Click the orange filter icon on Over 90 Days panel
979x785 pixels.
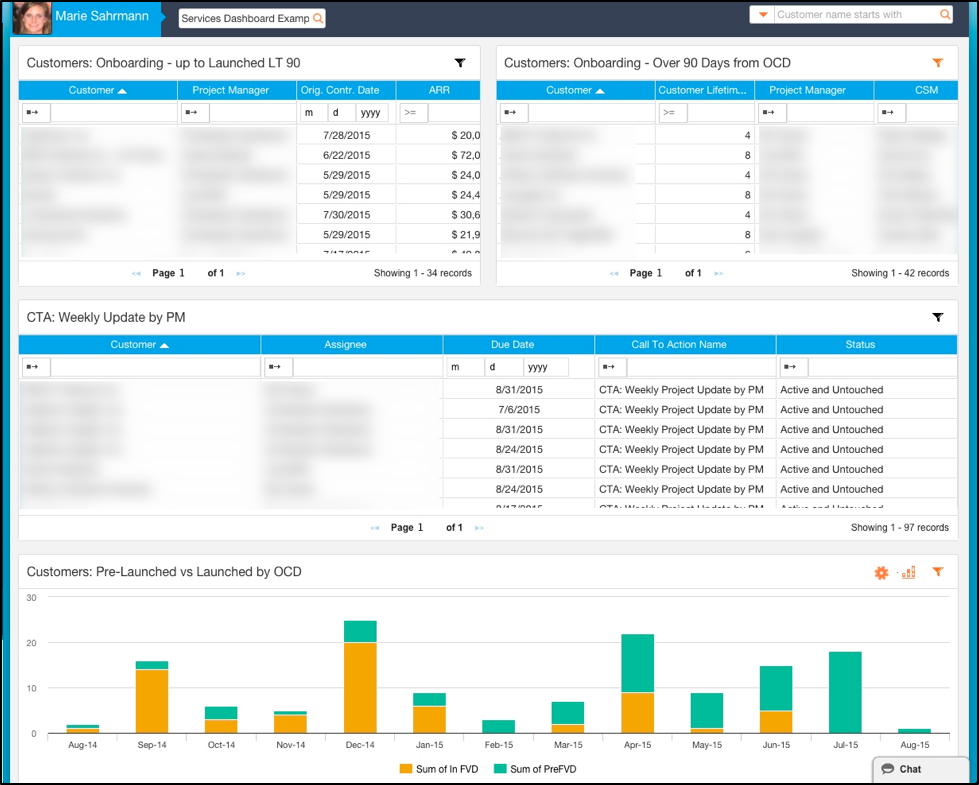[x=937, y=63]
